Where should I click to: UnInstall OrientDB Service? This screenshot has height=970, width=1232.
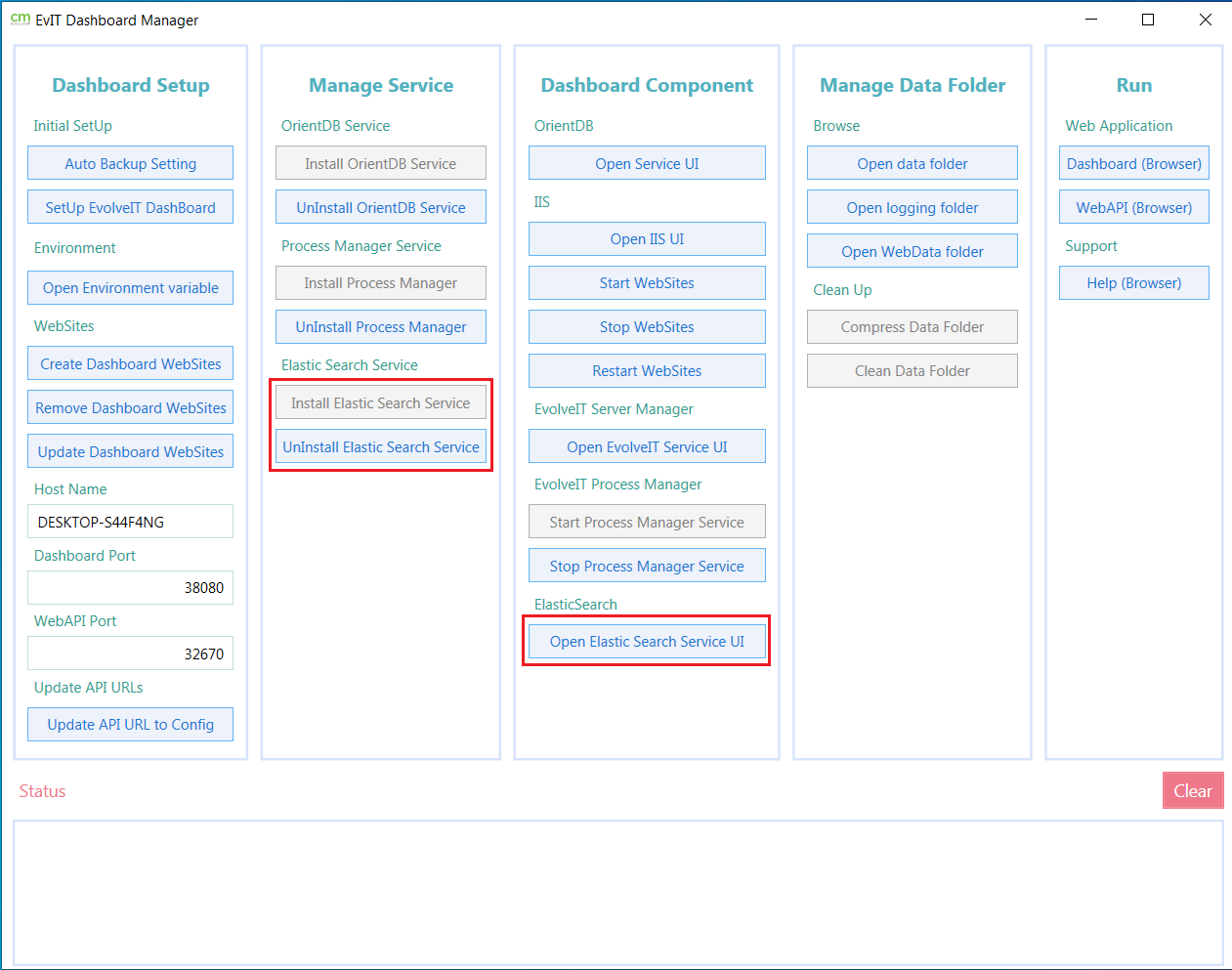pyautogui.click(x=380, y=207)
